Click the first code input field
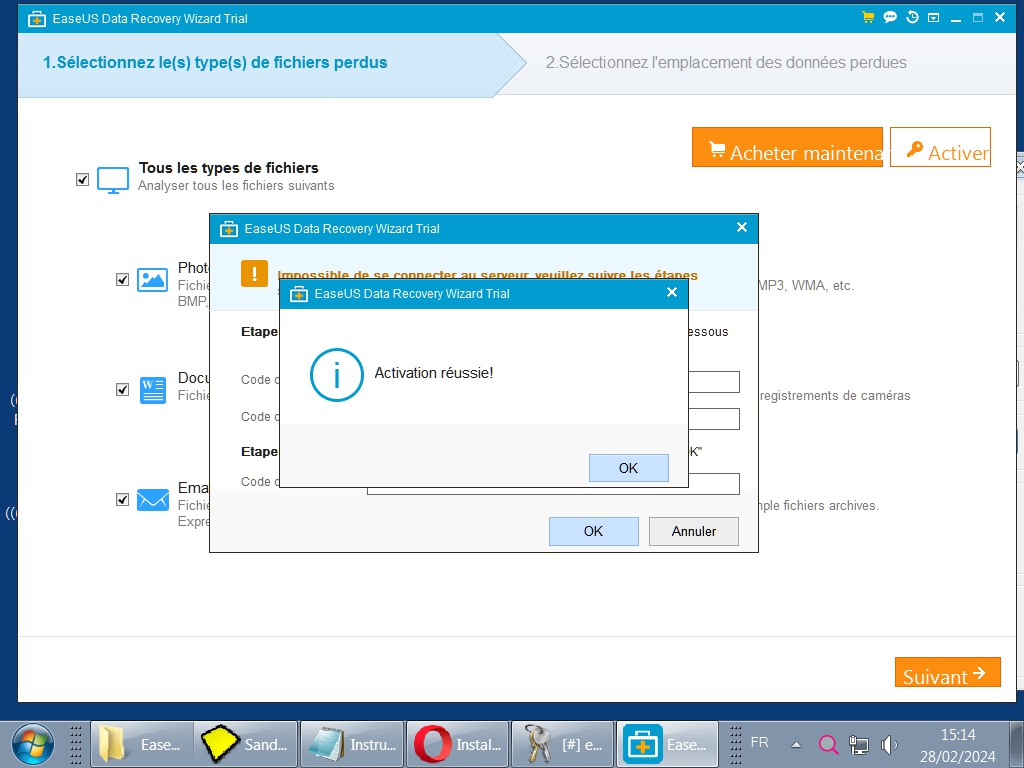 click(x=714, y=382)
